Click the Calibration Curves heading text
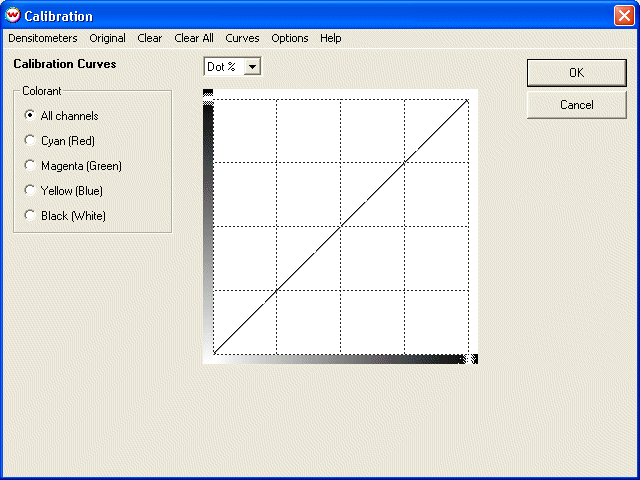The width and height of the screenshot is (640, 480). pos(65,64)
